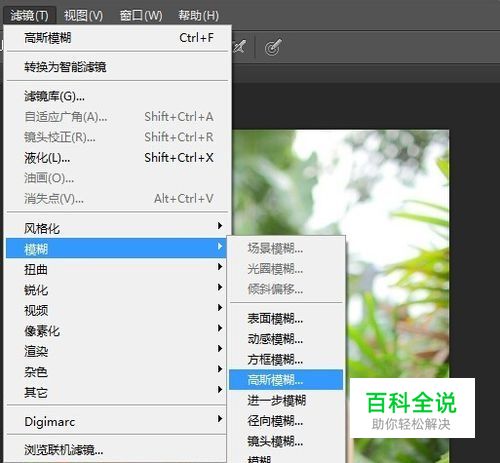Expand the Digimarc submenu
Image resolution: width=500 pixels, height=463 pixels.
[117, 421]
